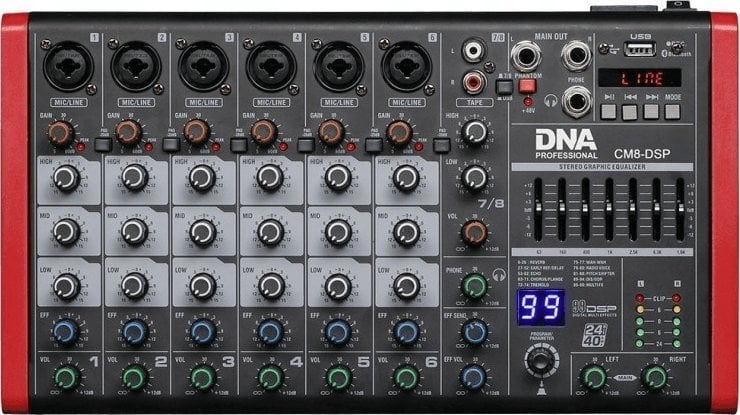Screen dimensions: 740x415
Task: Click the channel 6 green VOL knob
Action: (x=404, y=377)
